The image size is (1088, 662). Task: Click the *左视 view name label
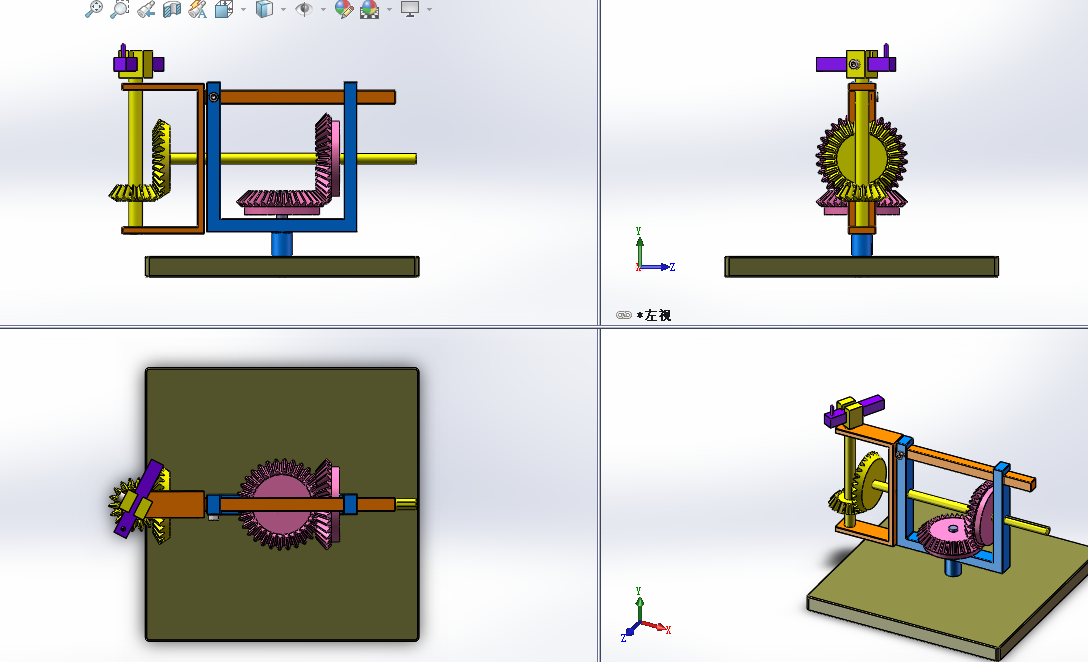654,315
